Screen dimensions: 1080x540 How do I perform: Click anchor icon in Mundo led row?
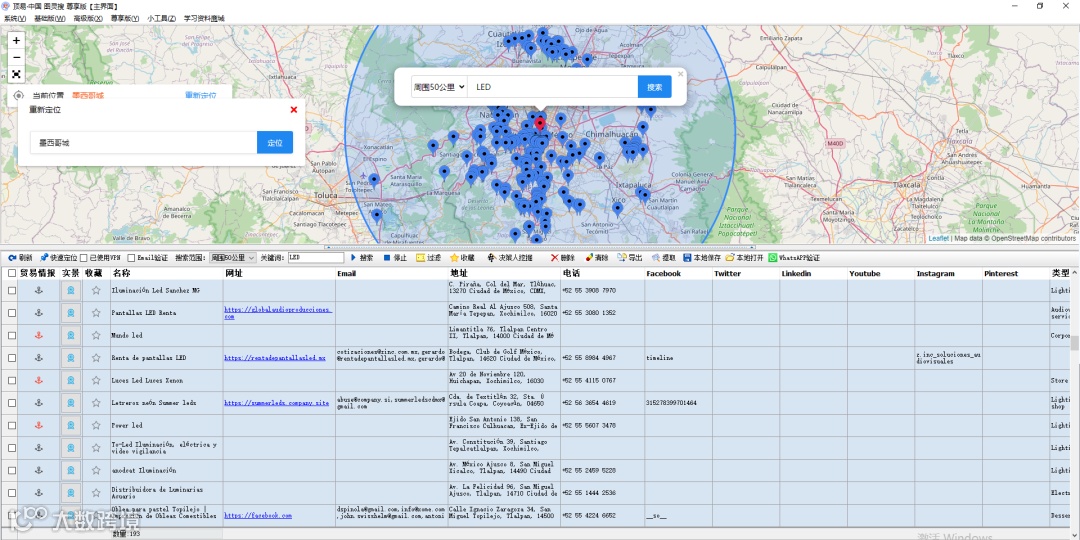click(39, 335)
